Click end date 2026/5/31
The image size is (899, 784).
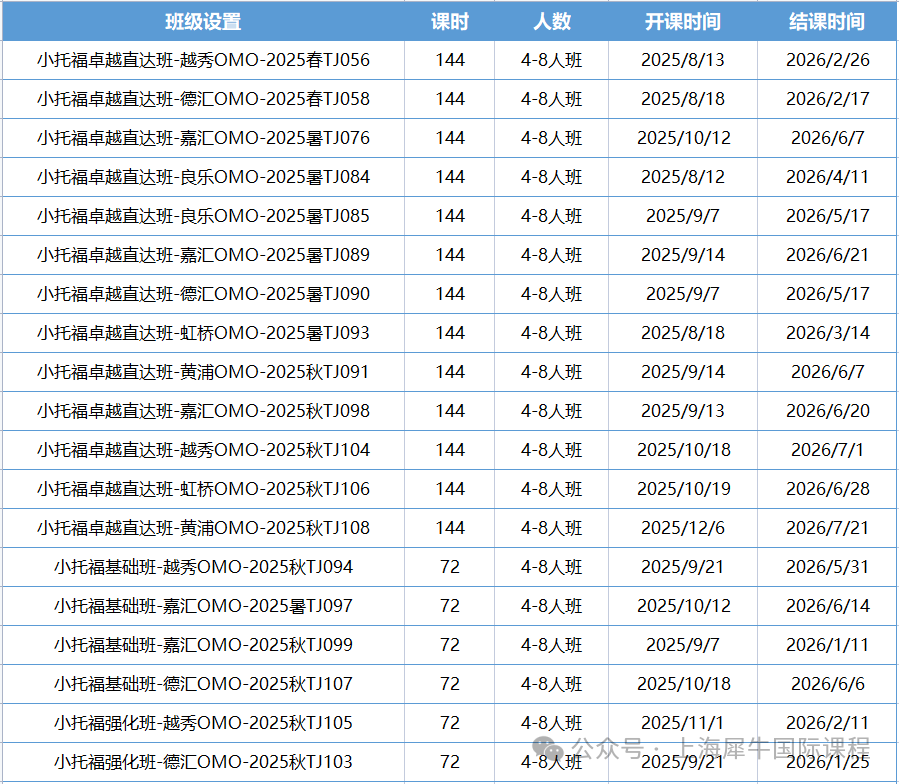click(x=827, y=567)
